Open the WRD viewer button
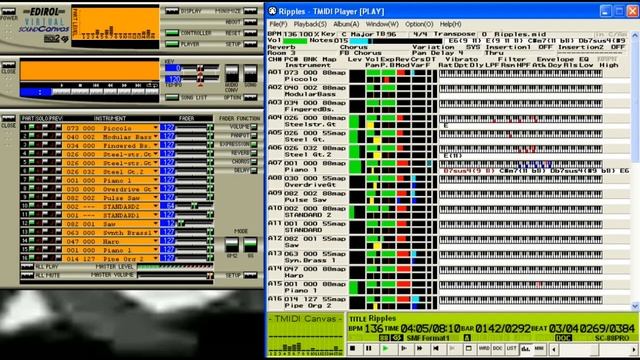640x360 pixels. pos(484,349)
